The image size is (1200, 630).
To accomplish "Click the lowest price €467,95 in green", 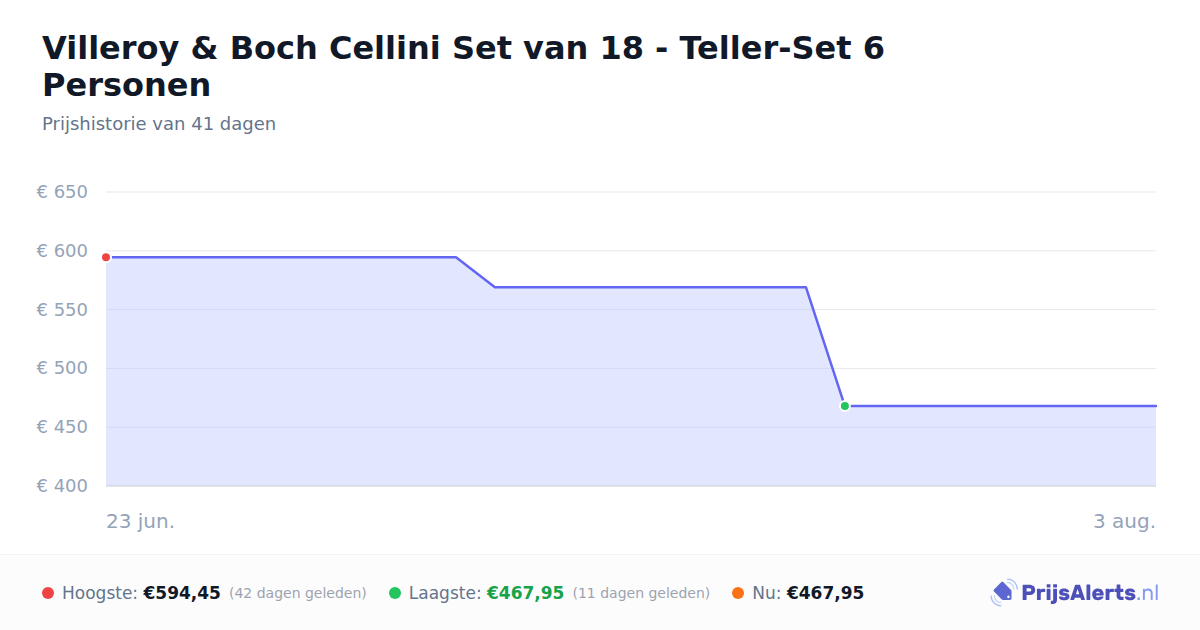I will pyautogui.click(x=525, y=593).
